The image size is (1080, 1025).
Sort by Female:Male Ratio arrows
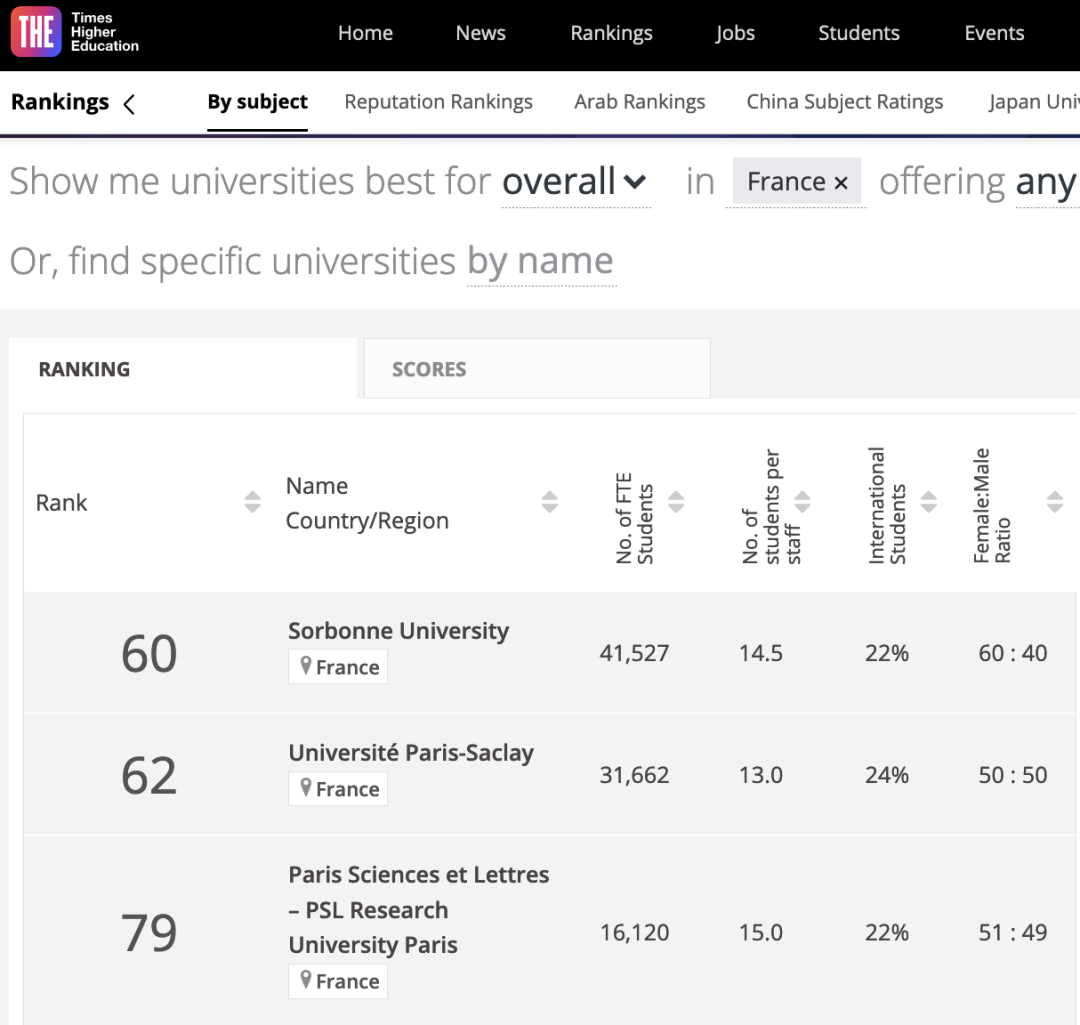tap(1055, 502)
